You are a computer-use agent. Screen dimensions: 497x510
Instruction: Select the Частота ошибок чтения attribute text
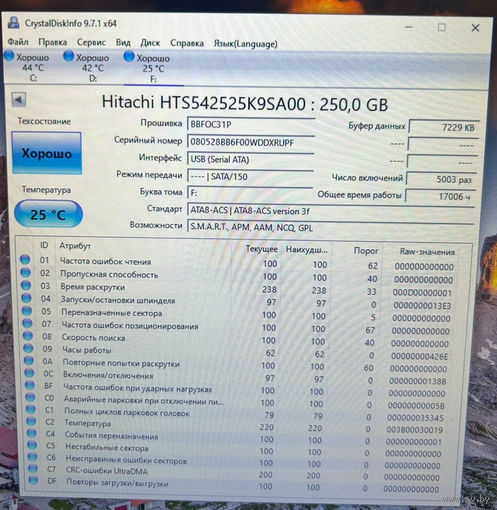click(x=106, y=261)
